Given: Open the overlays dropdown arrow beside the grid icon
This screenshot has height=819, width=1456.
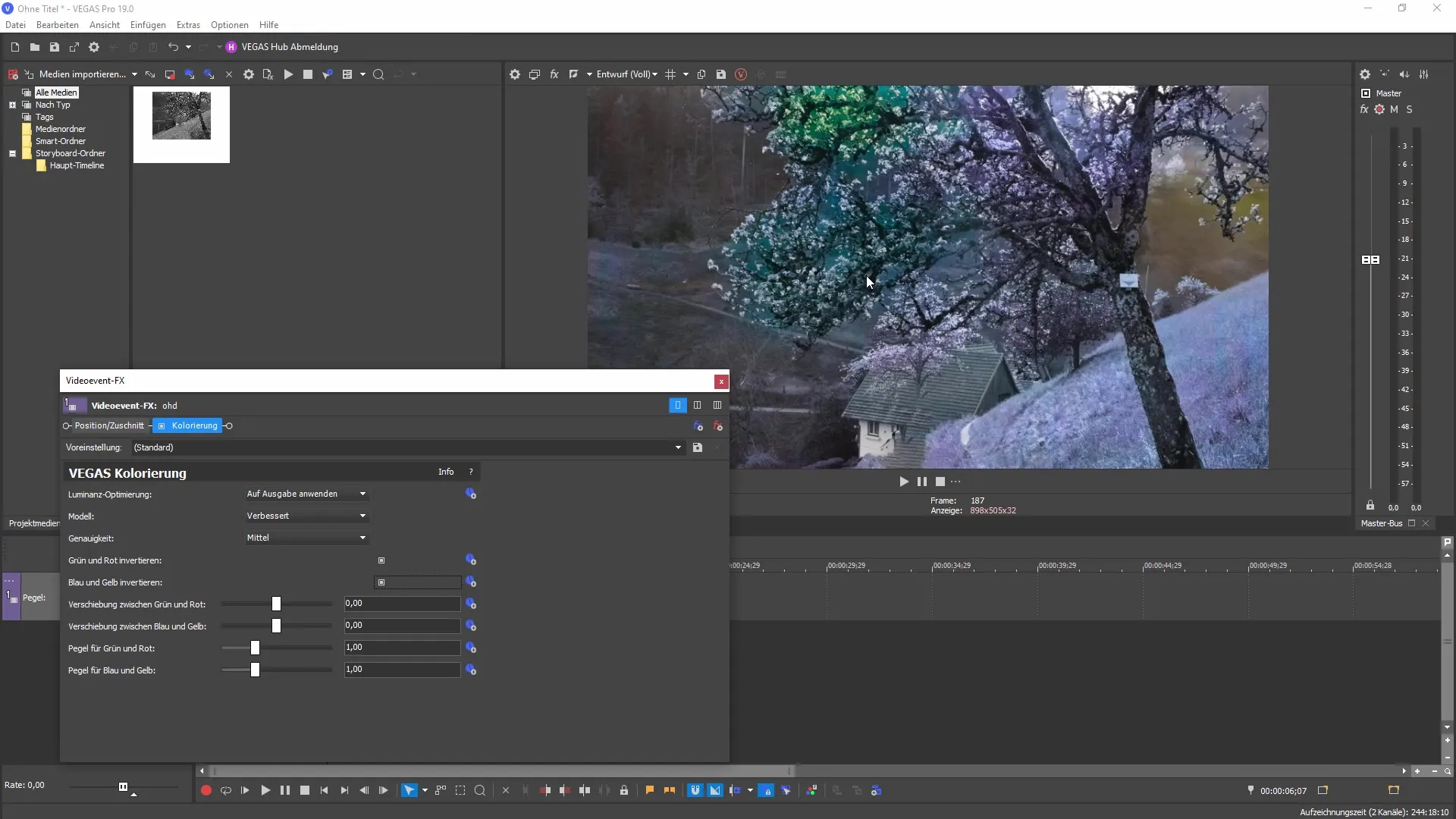Looking at the screenshot, I should click(686, 74).
